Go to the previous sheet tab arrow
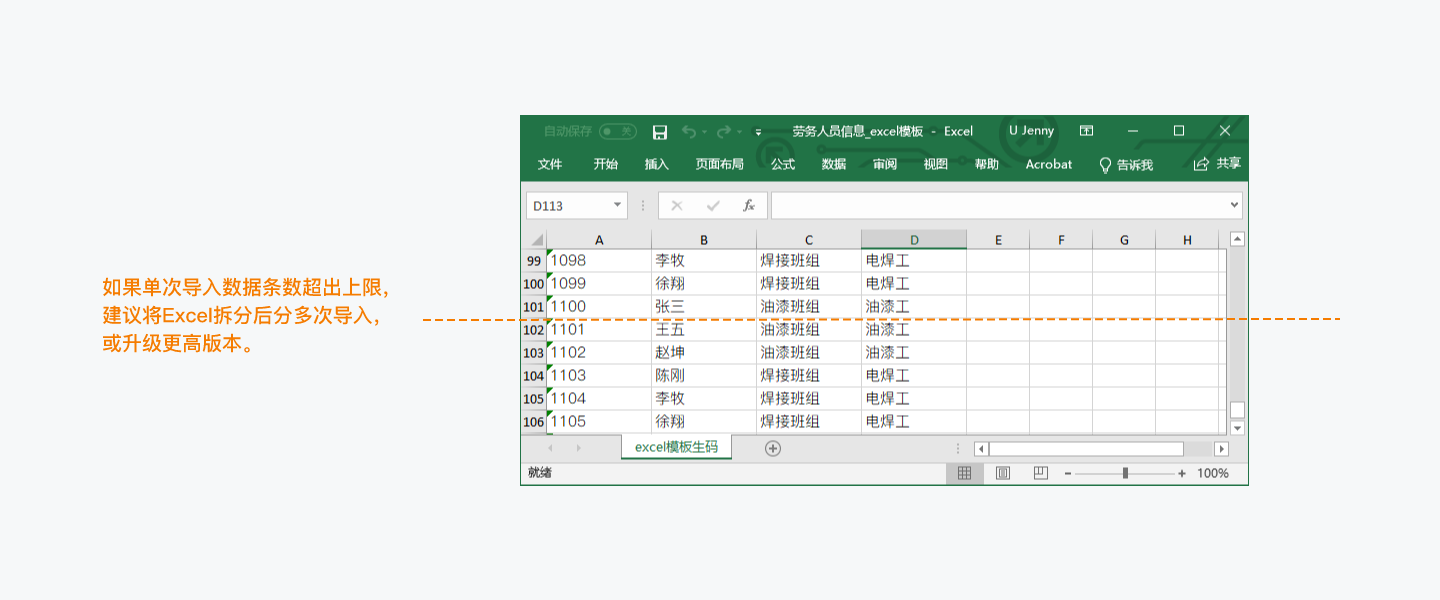The image size is (1440, 600). coord(549,448)
